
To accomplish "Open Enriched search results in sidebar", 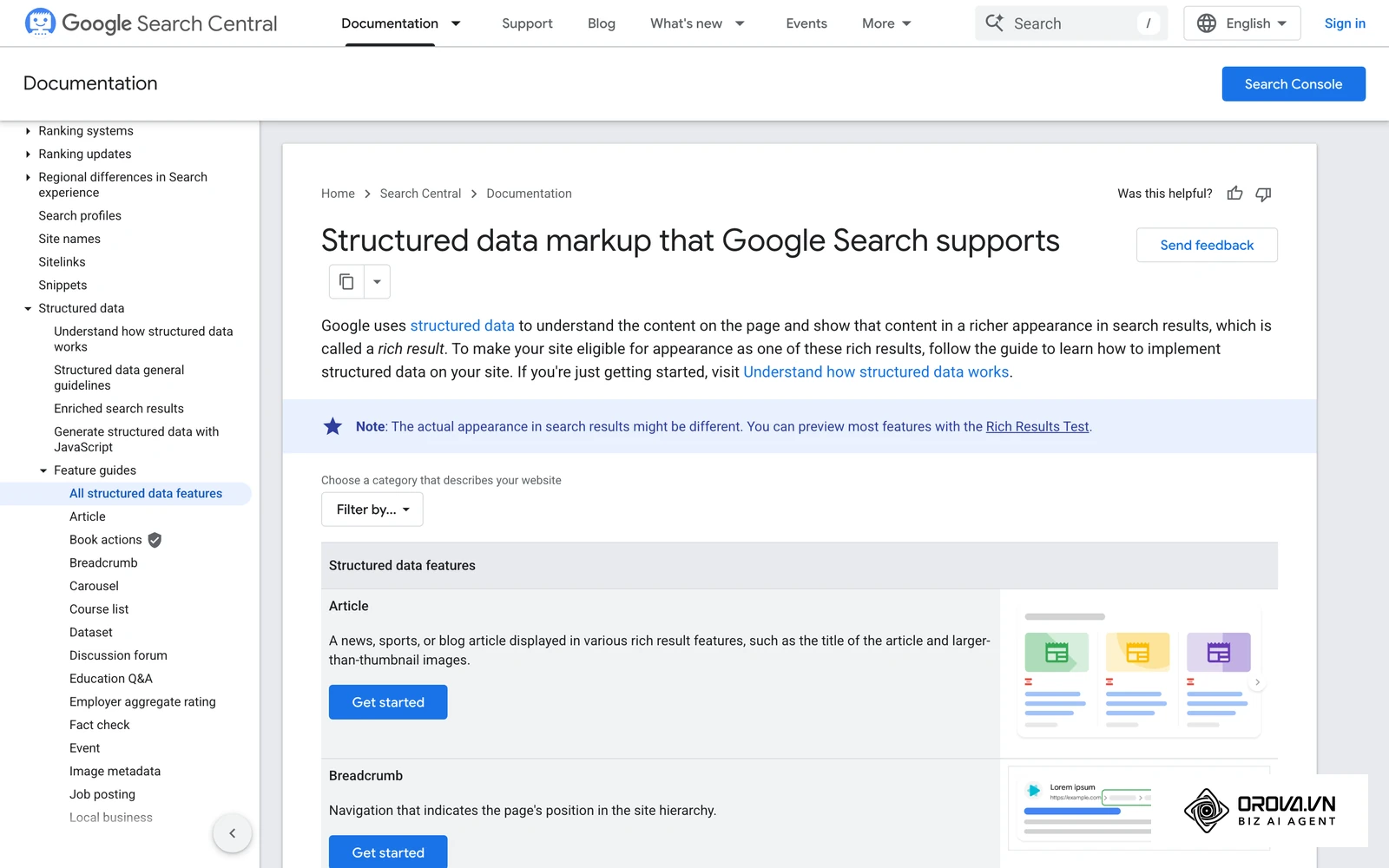I will pyautogui.click(x=119, y=409).
